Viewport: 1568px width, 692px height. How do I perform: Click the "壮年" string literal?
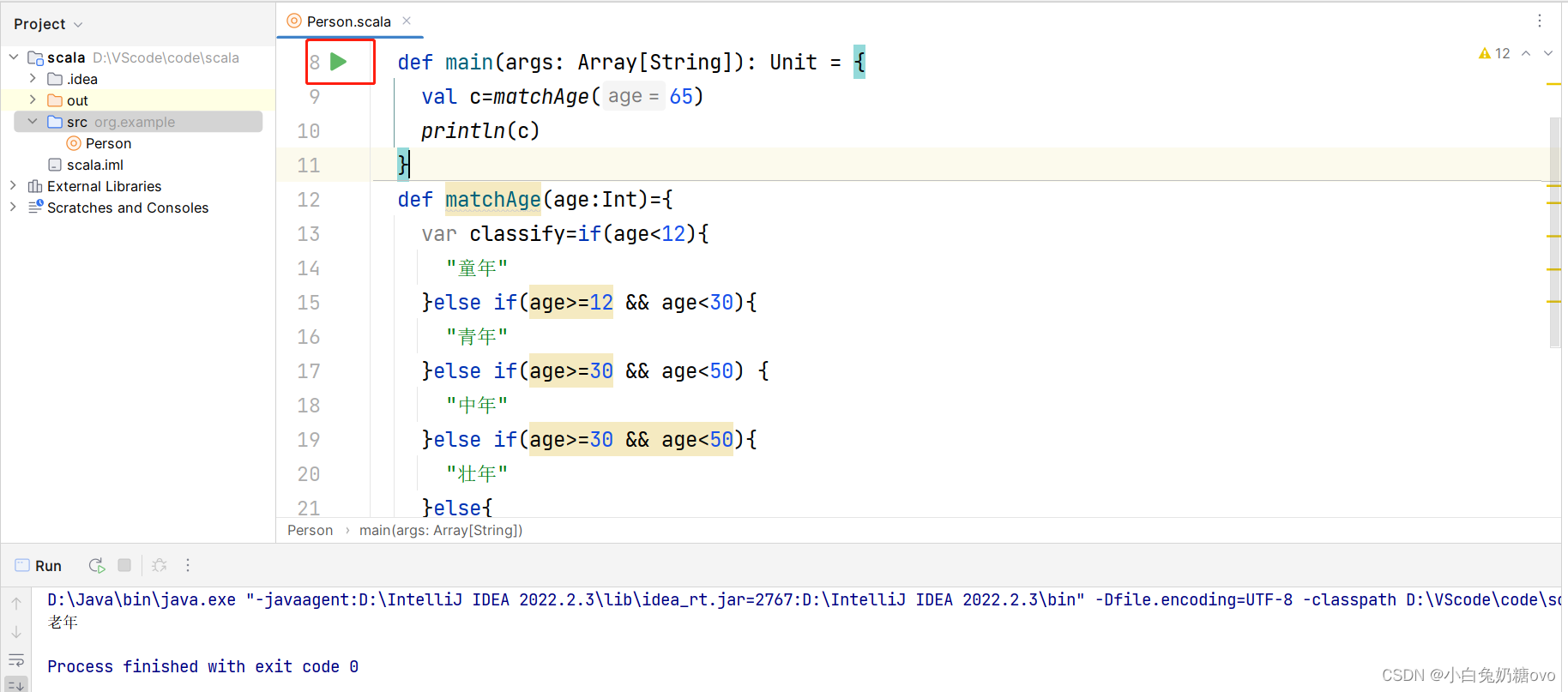(477, 473)
